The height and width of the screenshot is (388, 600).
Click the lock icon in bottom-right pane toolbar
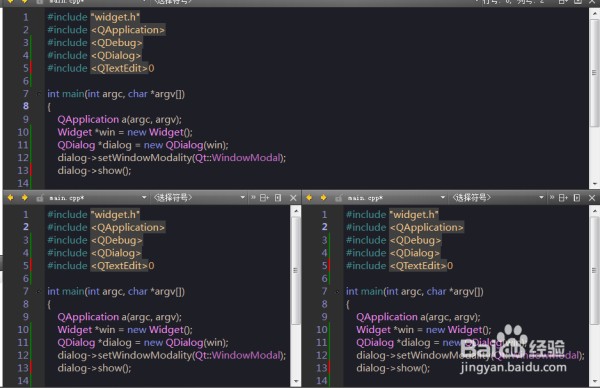coord(338,198)
